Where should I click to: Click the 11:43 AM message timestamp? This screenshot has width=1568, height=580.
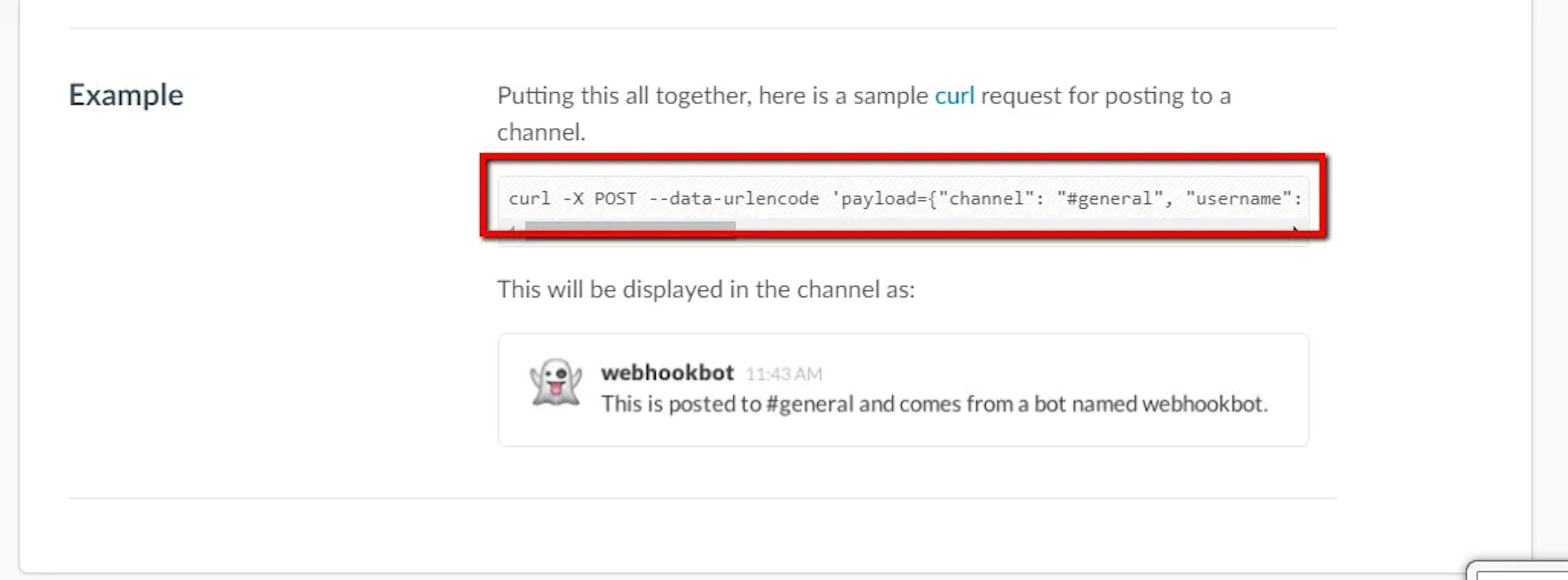point(784,374)
